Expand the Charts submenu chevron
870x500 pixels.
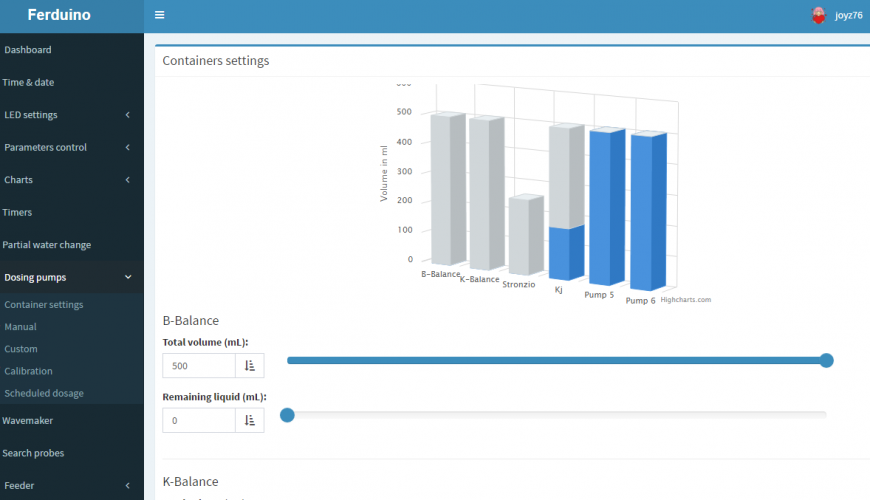point(127,180)
